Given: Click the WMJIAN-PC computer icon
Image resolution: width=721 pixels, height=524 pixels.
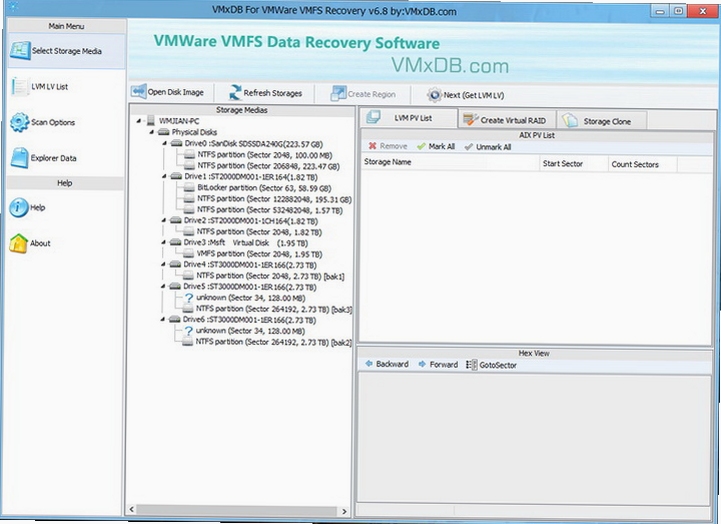Looking at the screenshot, I should tap(150, 121).
